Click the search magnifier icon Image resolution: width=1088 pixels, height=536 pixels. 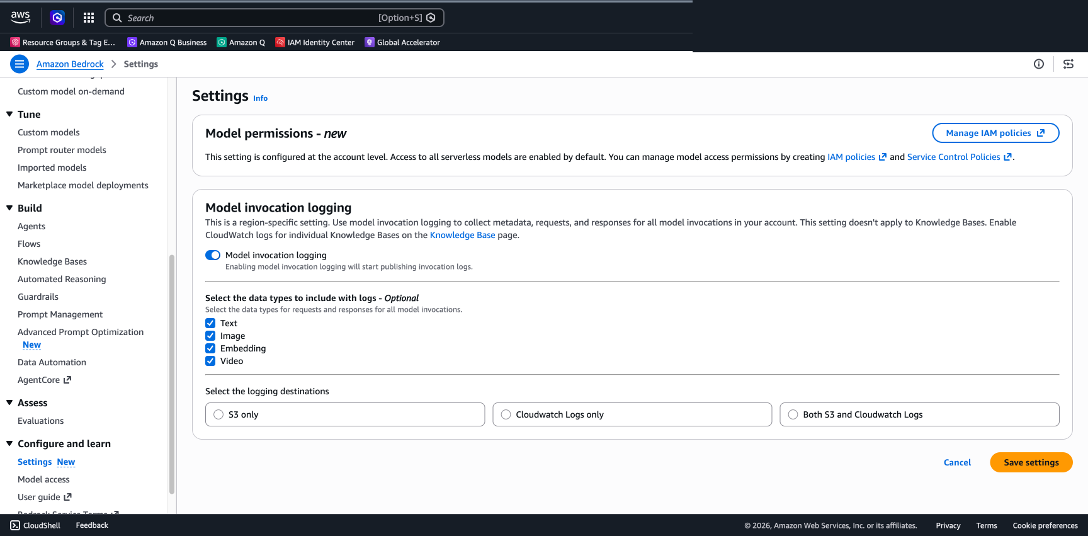tap(117, 17)
